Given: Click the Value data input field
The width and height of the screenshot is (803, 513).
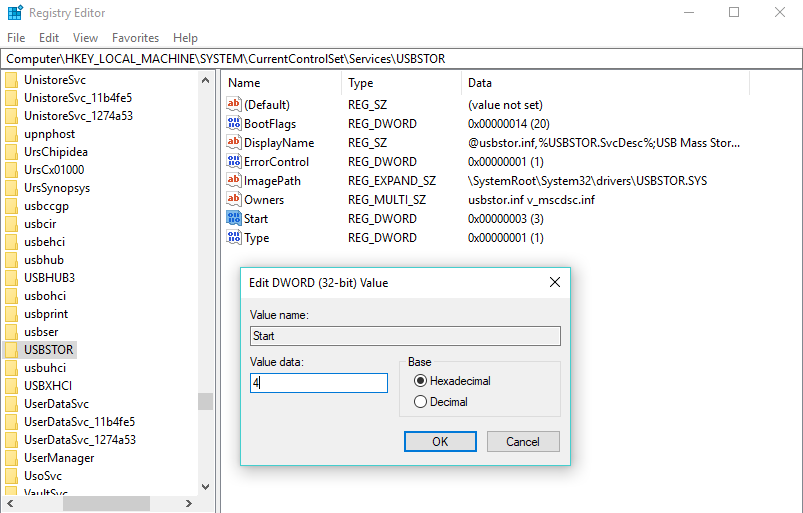Looking at the screenshot, I should (x=319, y=383).
